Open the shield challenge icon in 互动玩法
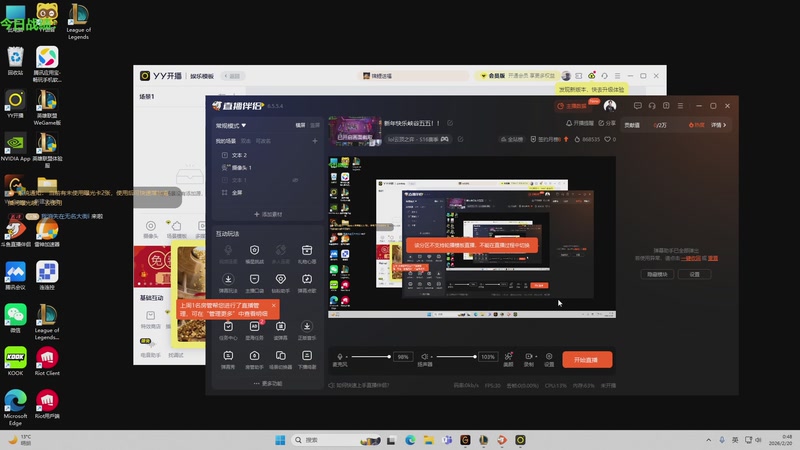The width and height of the screenshot is (800, 450). click(x=254, y=250)
